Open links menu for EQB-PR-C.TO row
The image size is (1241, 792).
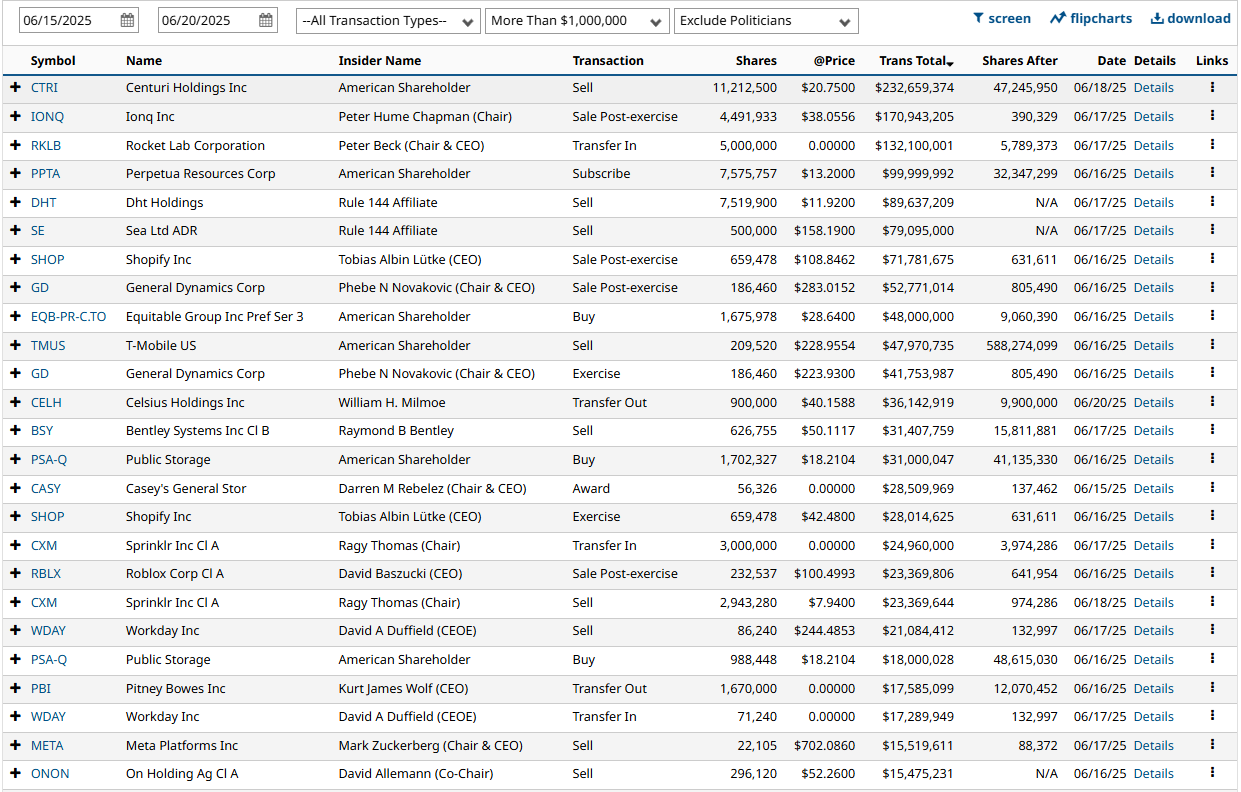point(1212,316)
